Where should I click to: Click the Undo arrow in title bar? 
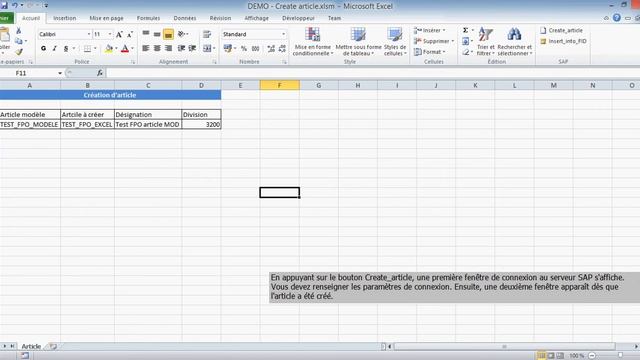point(15,5)
